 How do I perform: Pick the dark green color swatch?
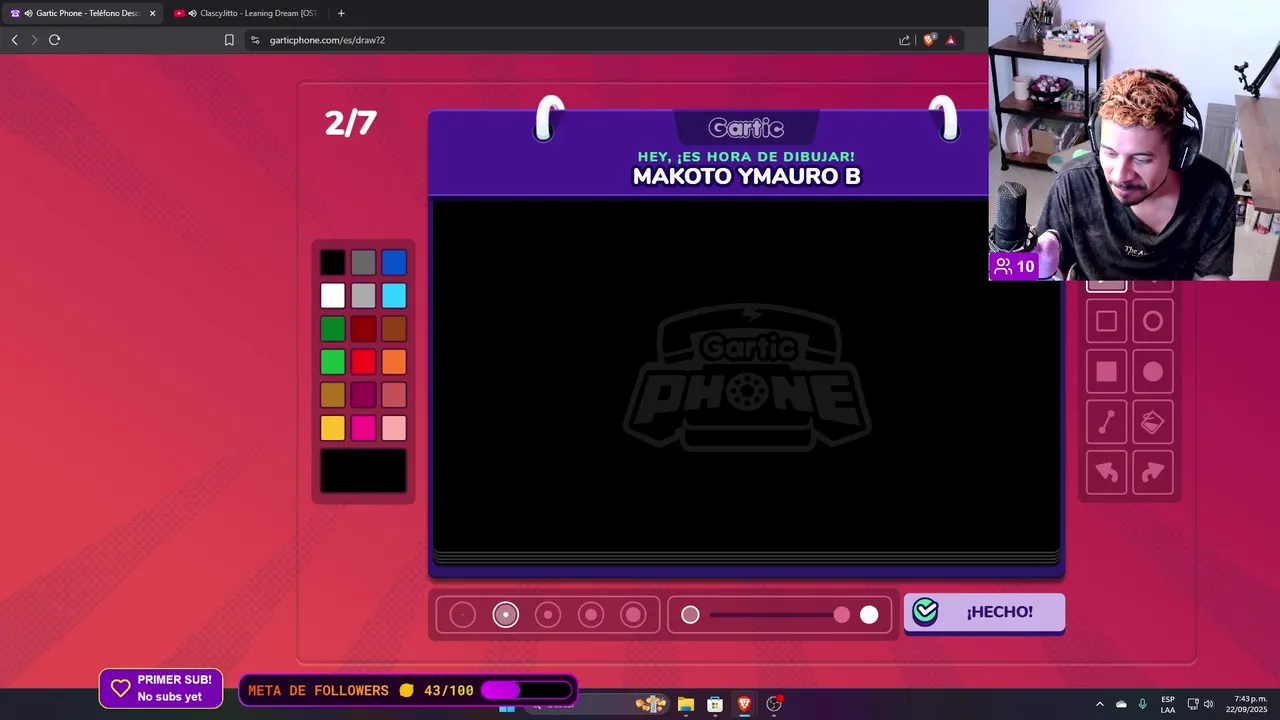333,329
